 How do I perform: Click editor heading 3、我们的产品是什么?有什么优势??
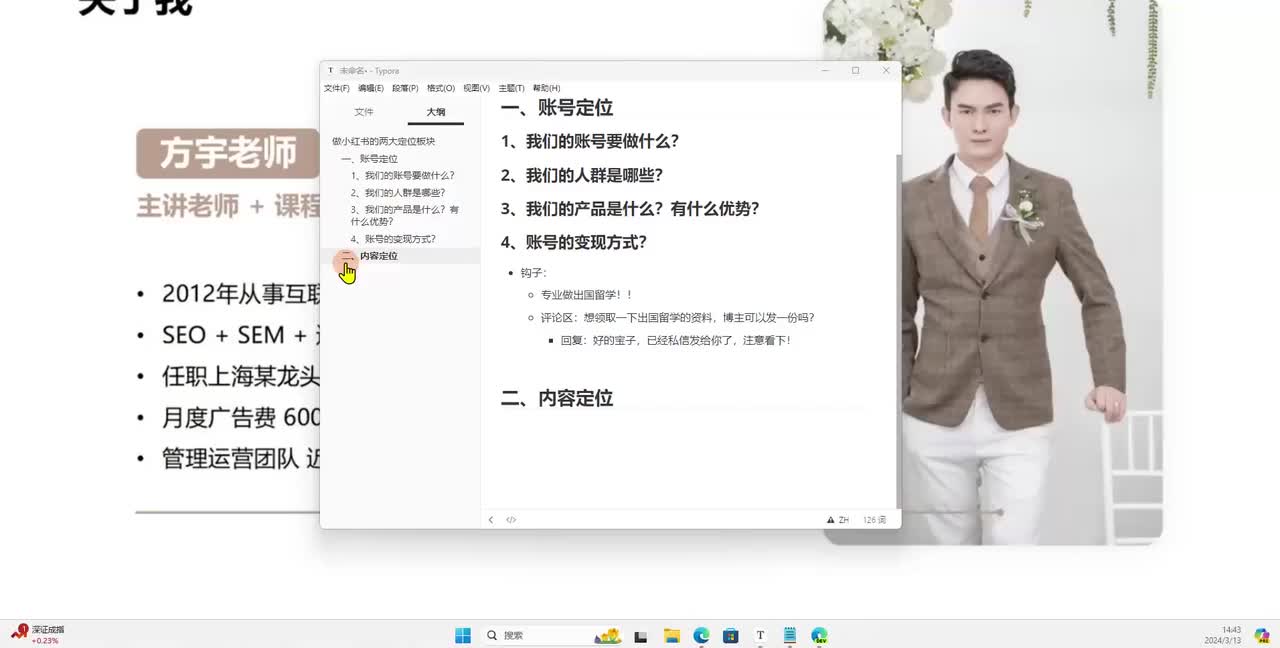[x=630, y=209]
